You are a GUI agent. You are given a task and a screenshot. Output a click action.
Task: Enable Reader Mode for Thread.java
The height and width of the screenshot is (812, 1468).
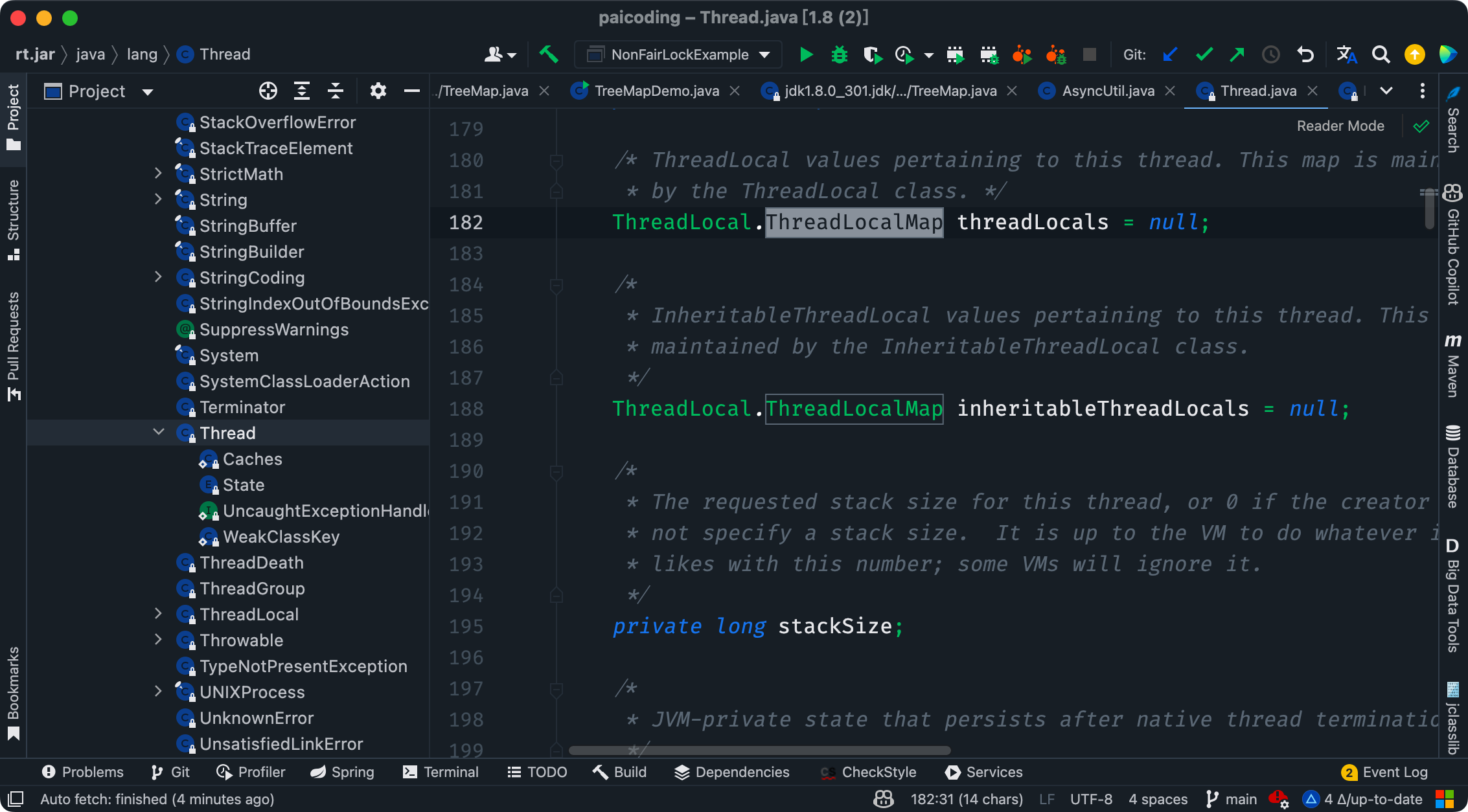[1340, 125]
